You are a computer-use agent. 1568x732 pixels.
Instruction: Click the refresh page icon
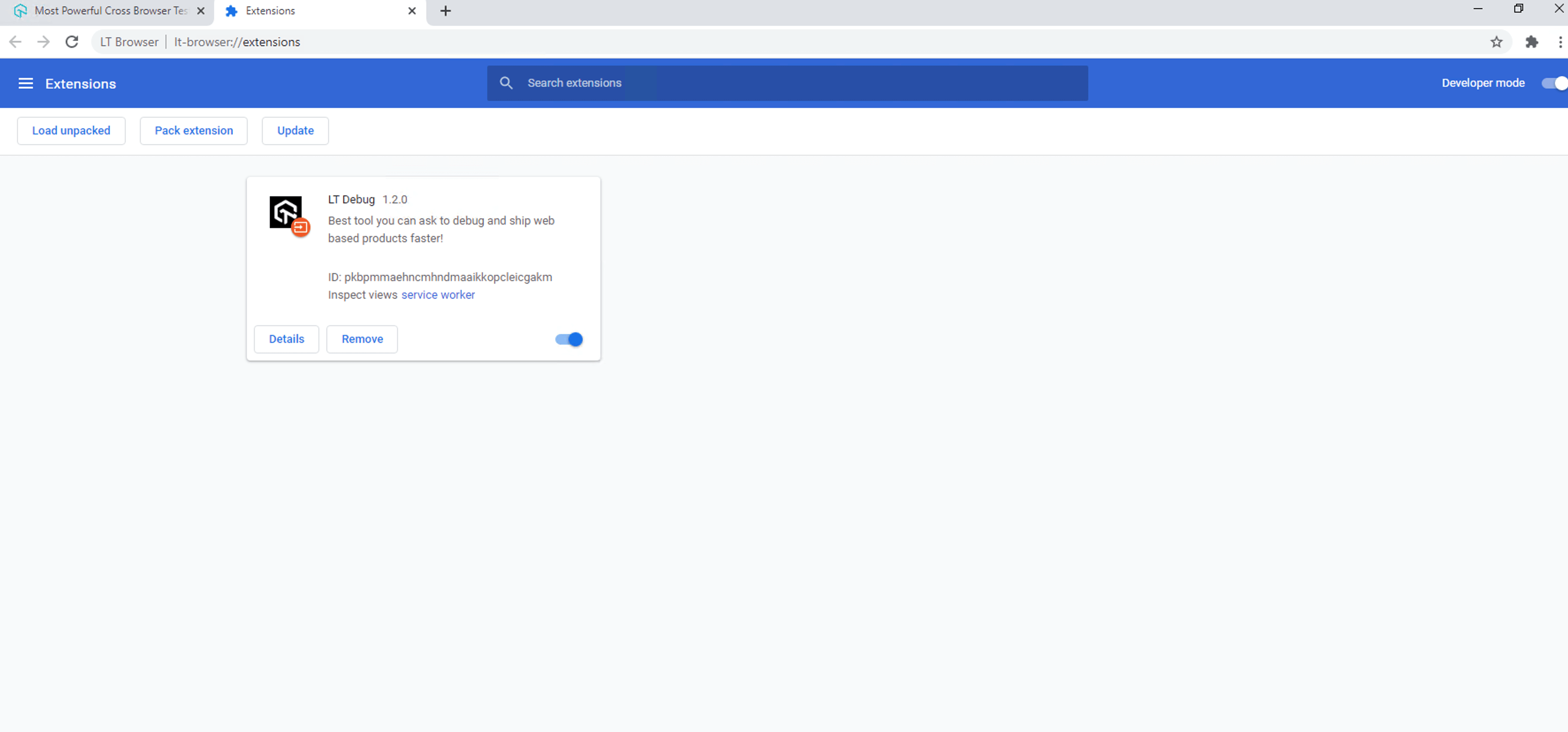coord(71,42)
